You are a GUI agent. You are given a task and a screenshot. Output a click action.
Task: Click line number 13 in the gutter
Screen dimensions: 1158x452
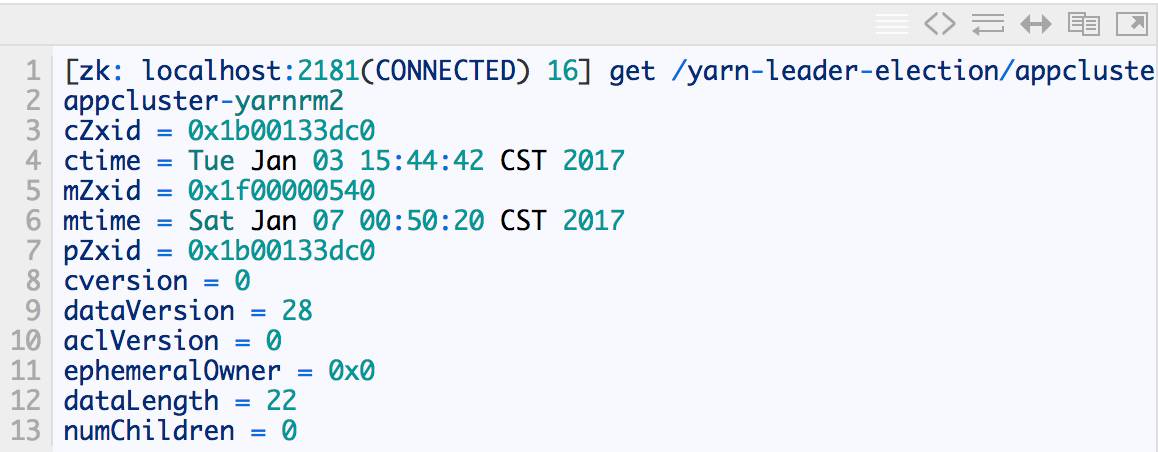26,430
